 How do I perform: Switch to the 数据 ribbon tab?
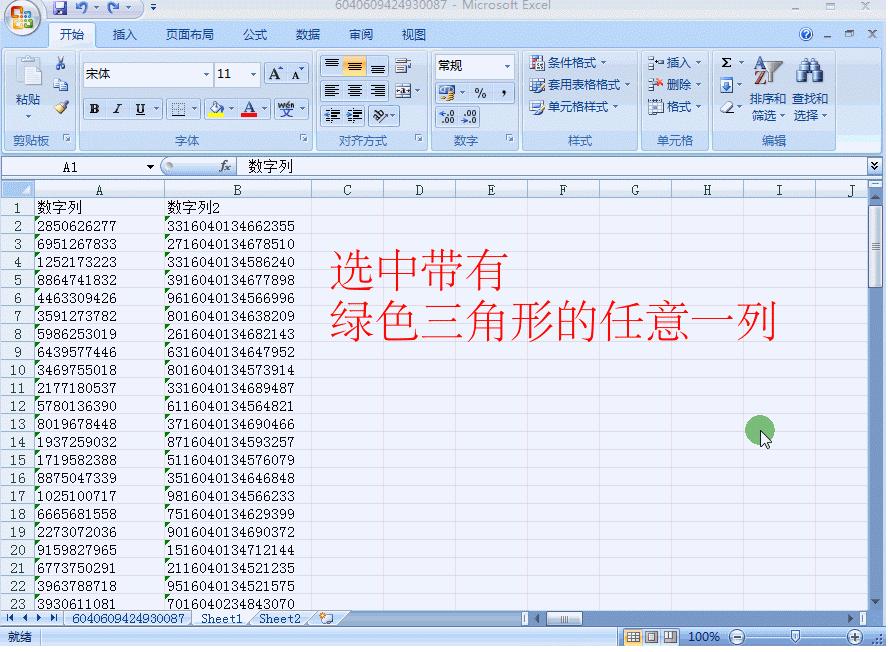[x=306, y=33]
